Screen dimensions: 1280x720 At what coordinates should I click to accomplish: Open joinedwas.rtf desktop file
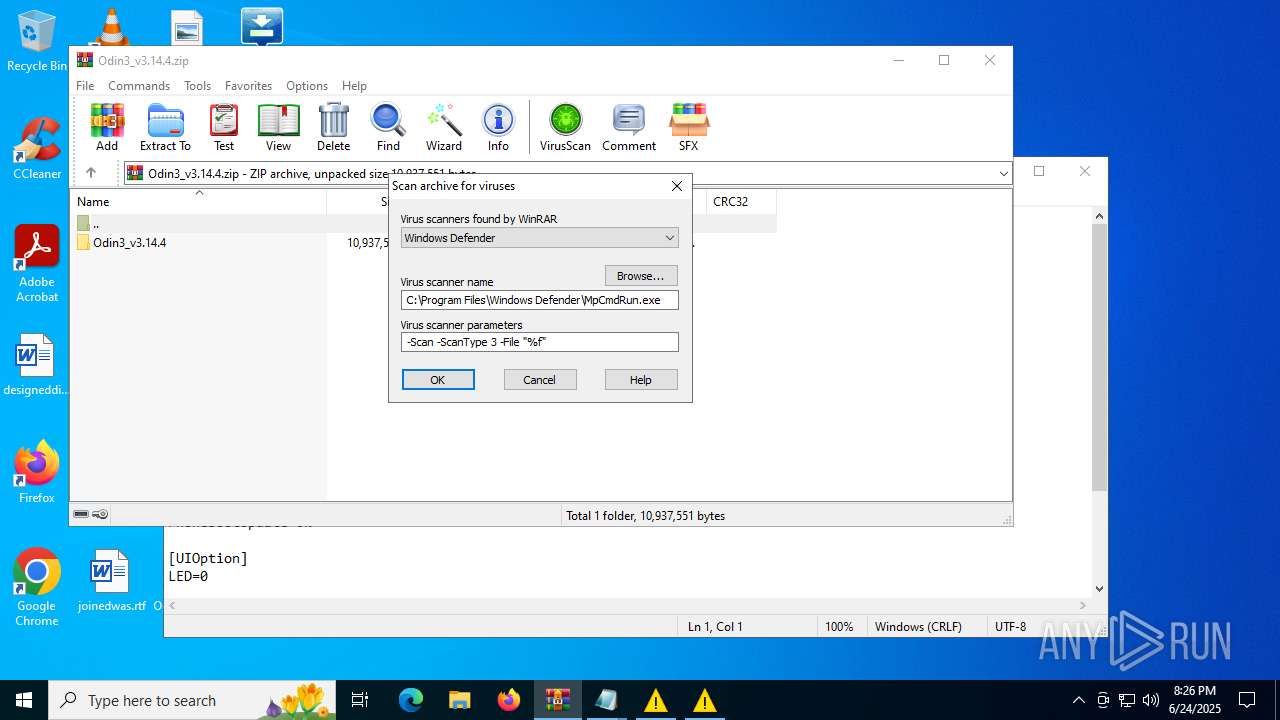pos(111,581)
